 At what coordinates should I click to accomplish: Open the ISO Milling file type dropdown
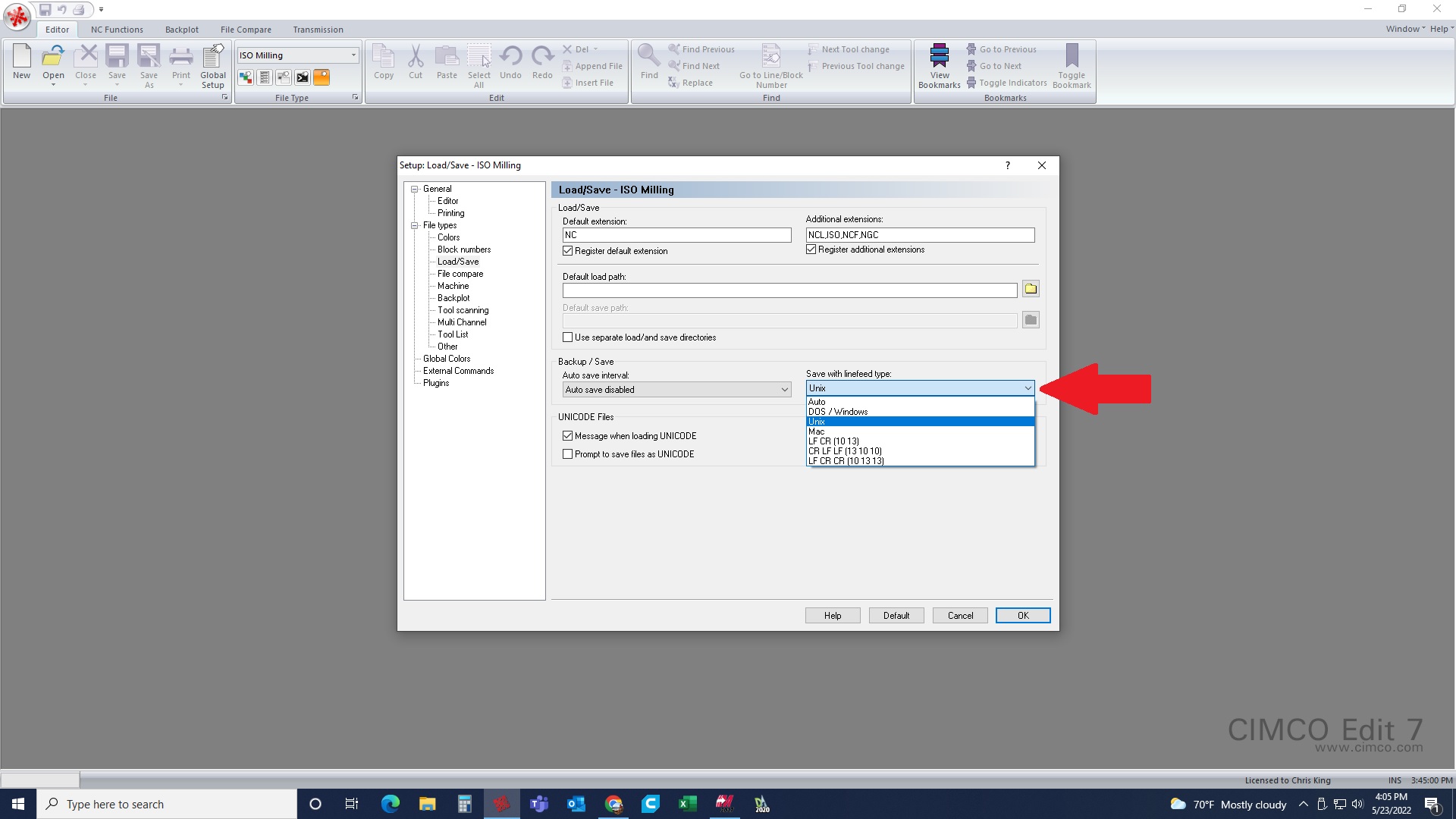[353, 55]
